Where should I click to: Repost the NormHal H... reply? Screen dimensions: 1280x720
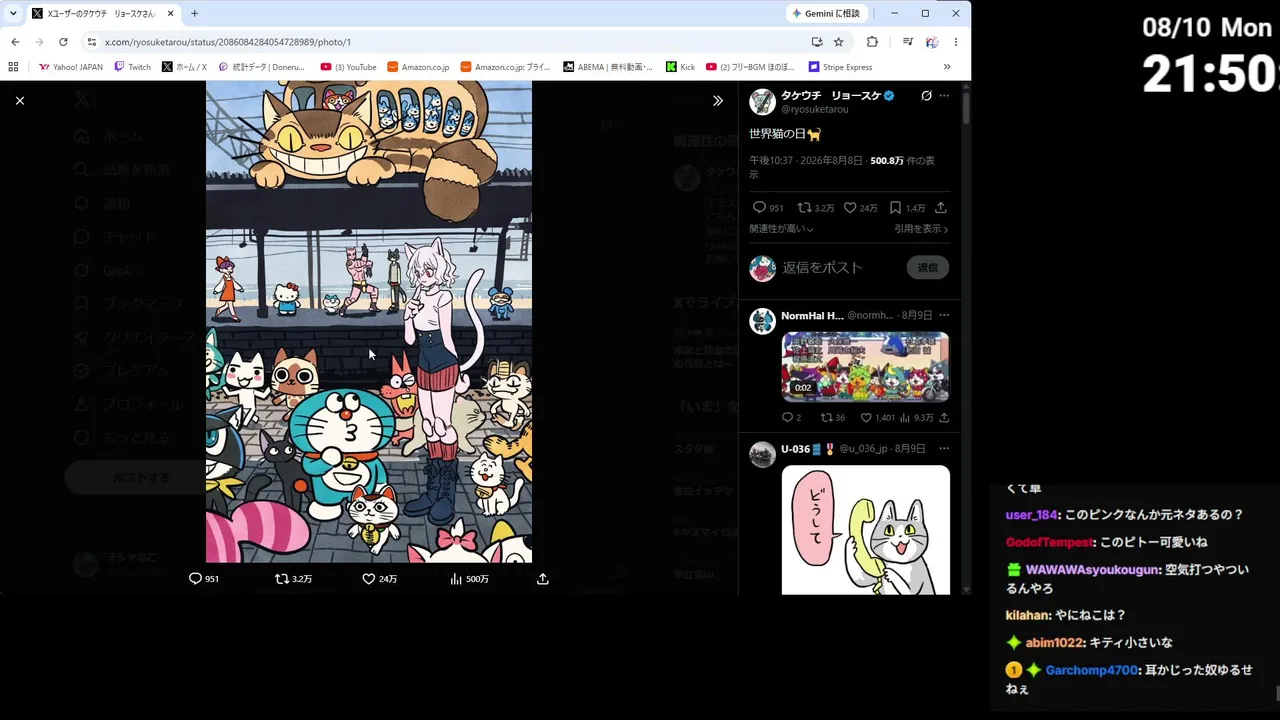[826, 418]
